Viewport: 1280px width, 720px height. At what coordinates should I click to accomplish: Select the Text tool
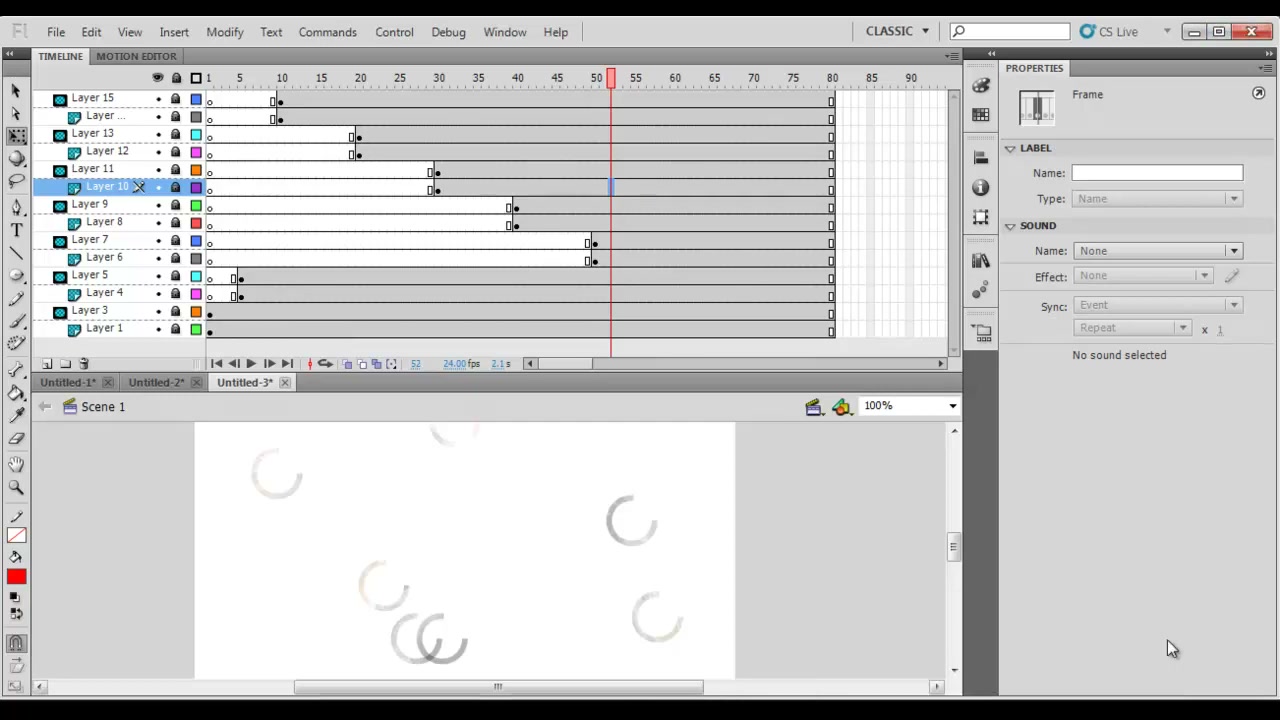pos(16,230)
